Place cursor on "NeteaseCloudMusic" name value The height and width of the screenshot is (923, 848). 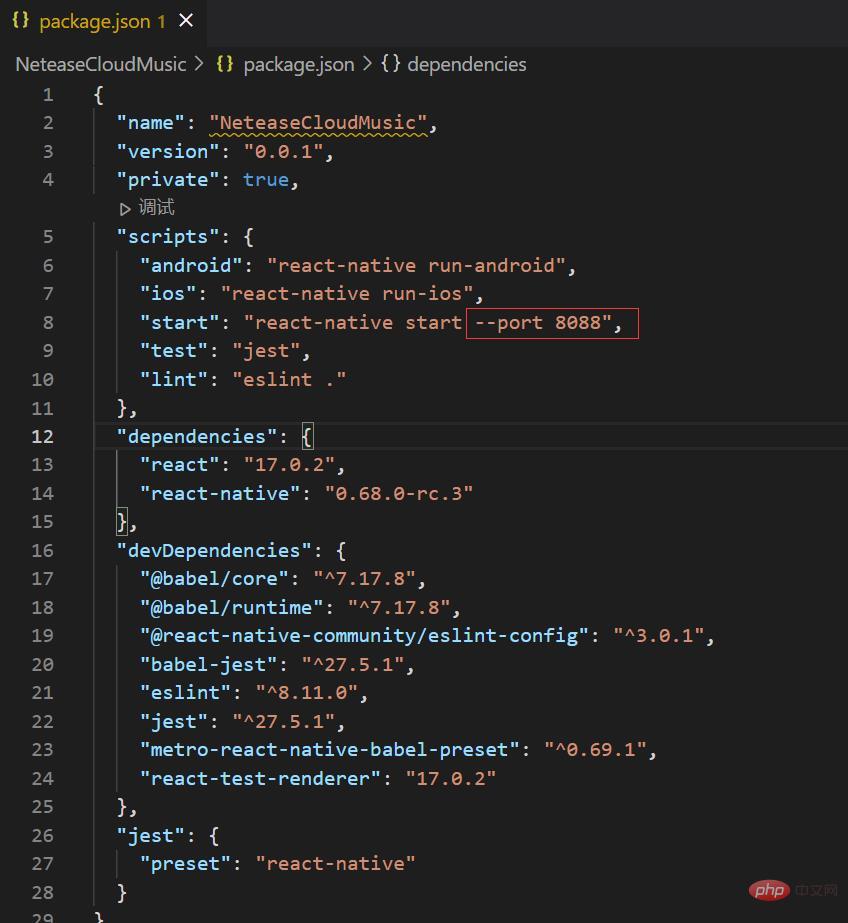pyautogui.click(x=318, y=123)
